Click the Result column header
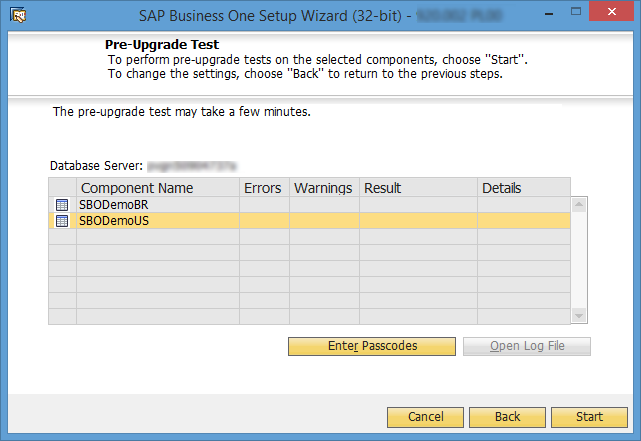The image size is (641, 441). pyautogui.click(x=419, y=188)
